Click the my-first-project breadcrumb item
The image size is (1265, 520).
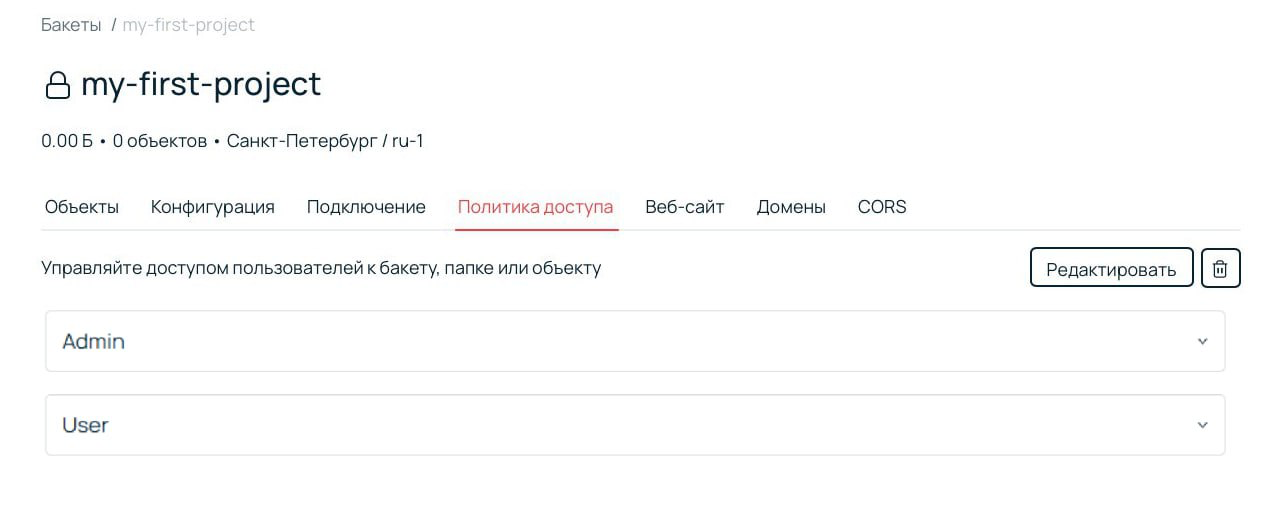(x=188, y=25)
